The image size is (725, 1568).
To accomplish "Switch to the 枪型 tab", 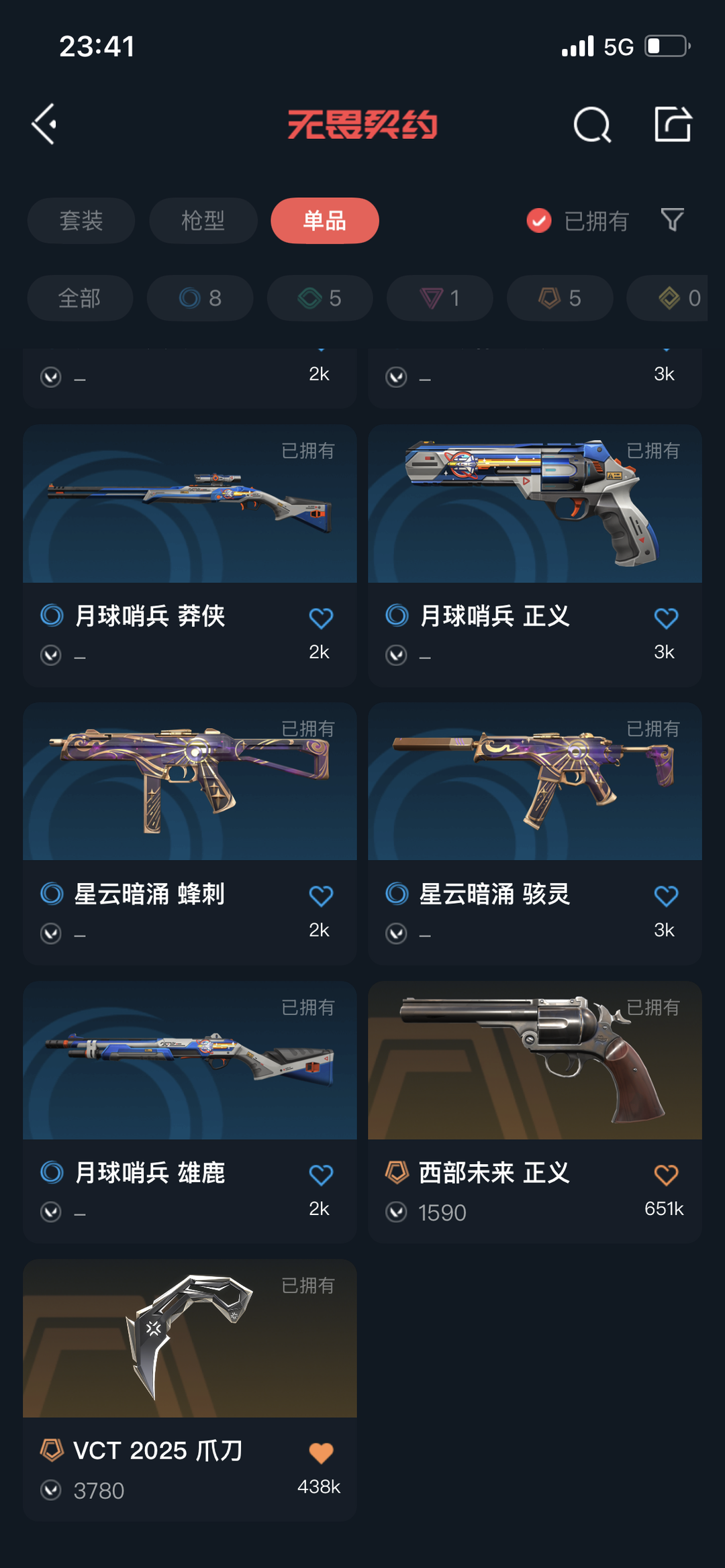I will (203, 220).
